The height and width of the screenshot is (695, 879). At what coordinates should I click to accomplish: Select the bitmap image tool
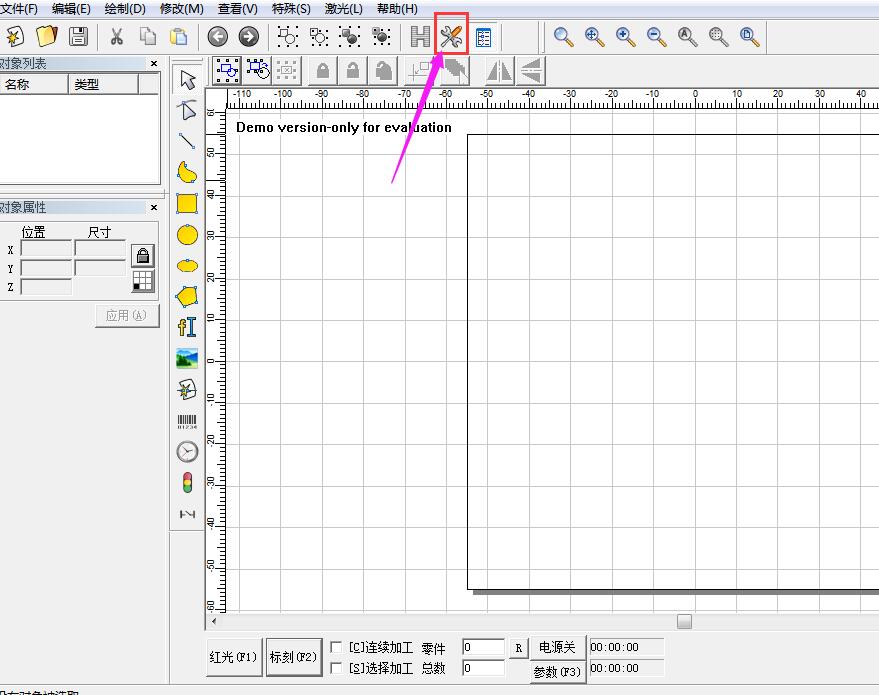click(187, 358)
